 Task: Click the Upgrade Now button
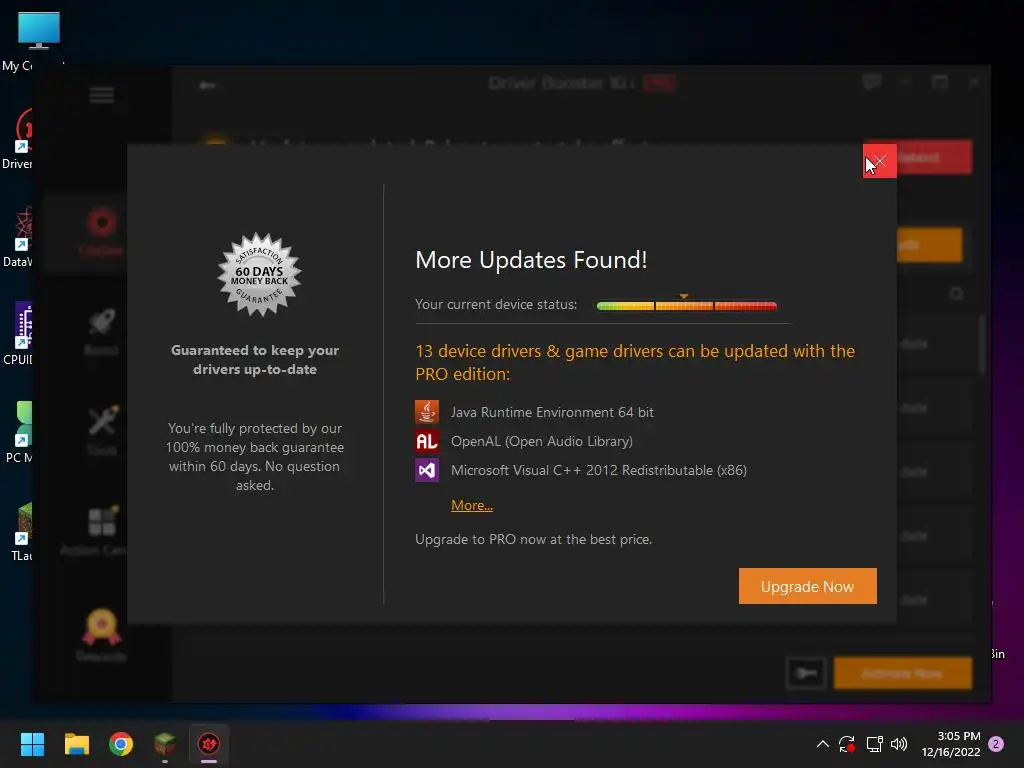[x=807, y=586]
